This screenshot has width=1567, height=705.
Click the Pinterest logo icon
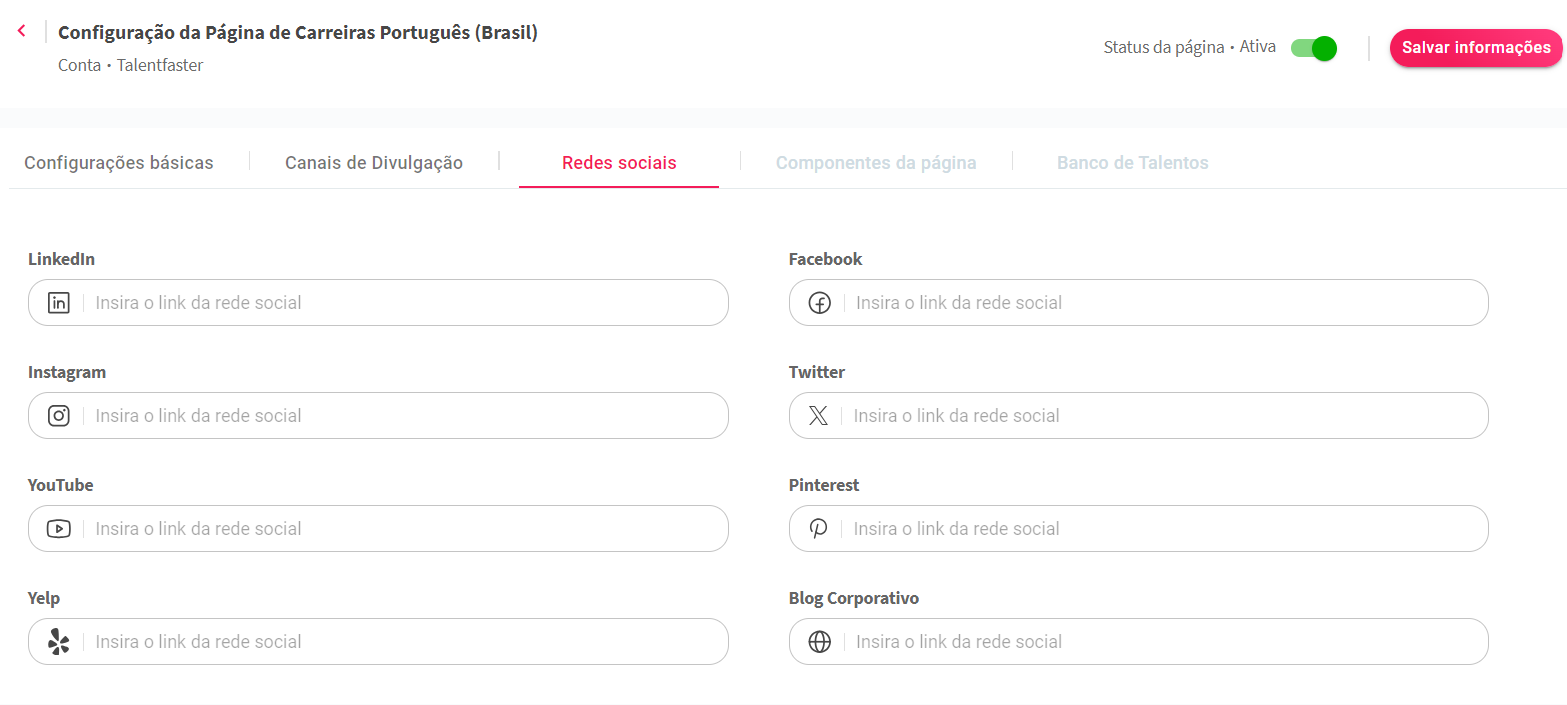click(x=819, y=529)
